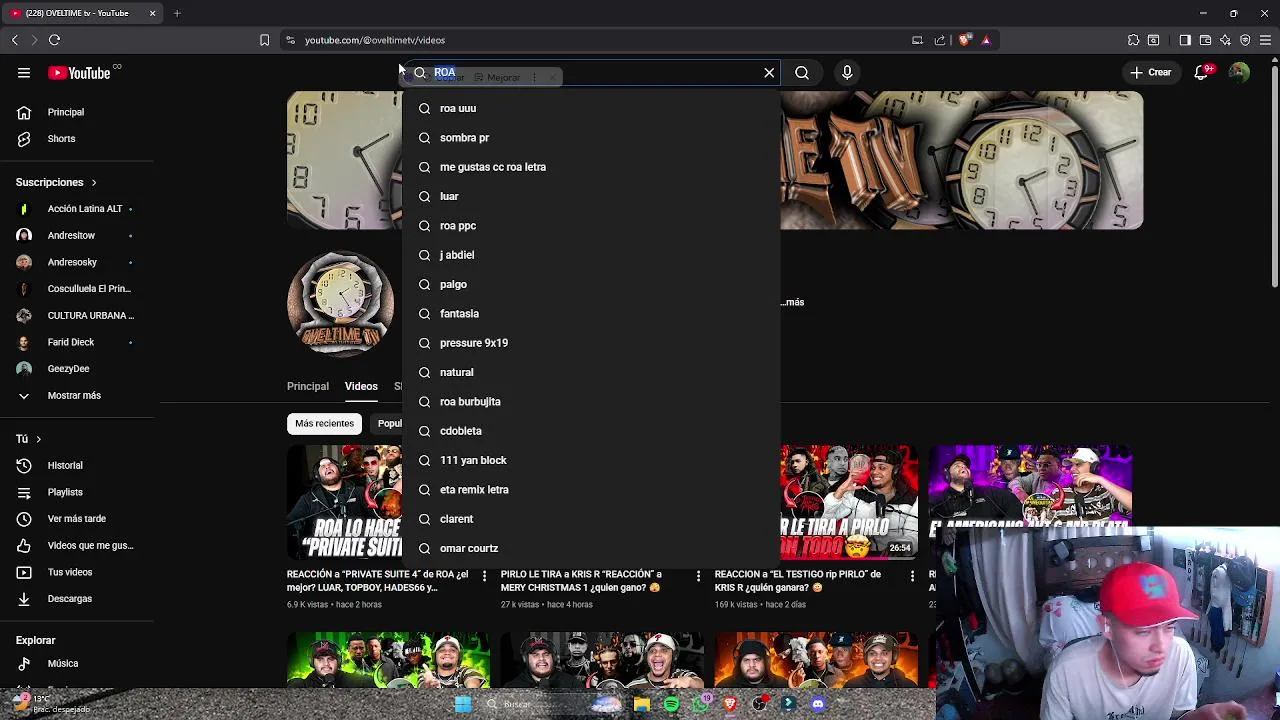
Task: Select the 'roa burbujita' suggestion
Action: (x=591, y=401)
